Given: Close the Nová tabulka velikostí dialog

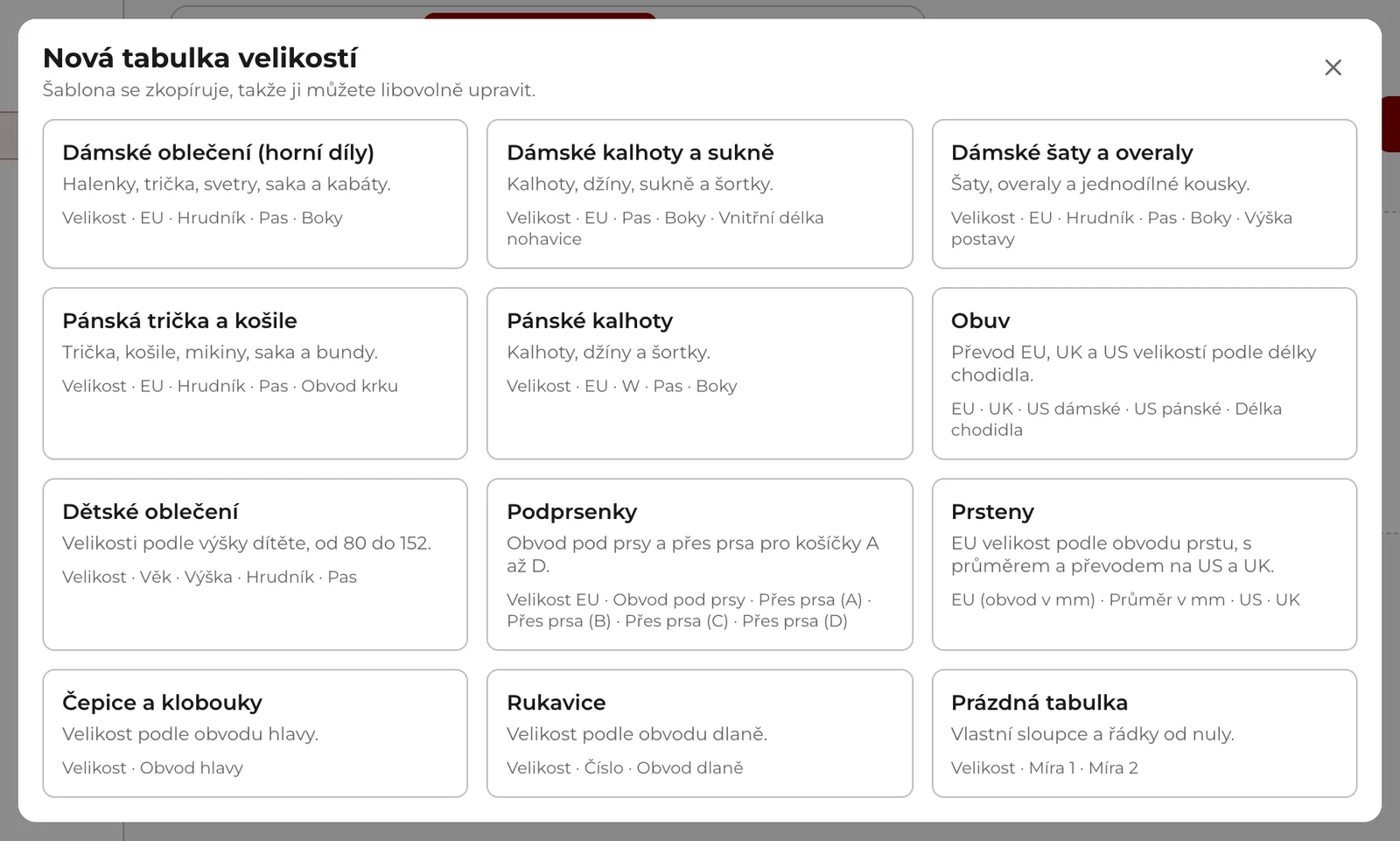Looking at the screenshot, I should click(x=1333, y=67).
